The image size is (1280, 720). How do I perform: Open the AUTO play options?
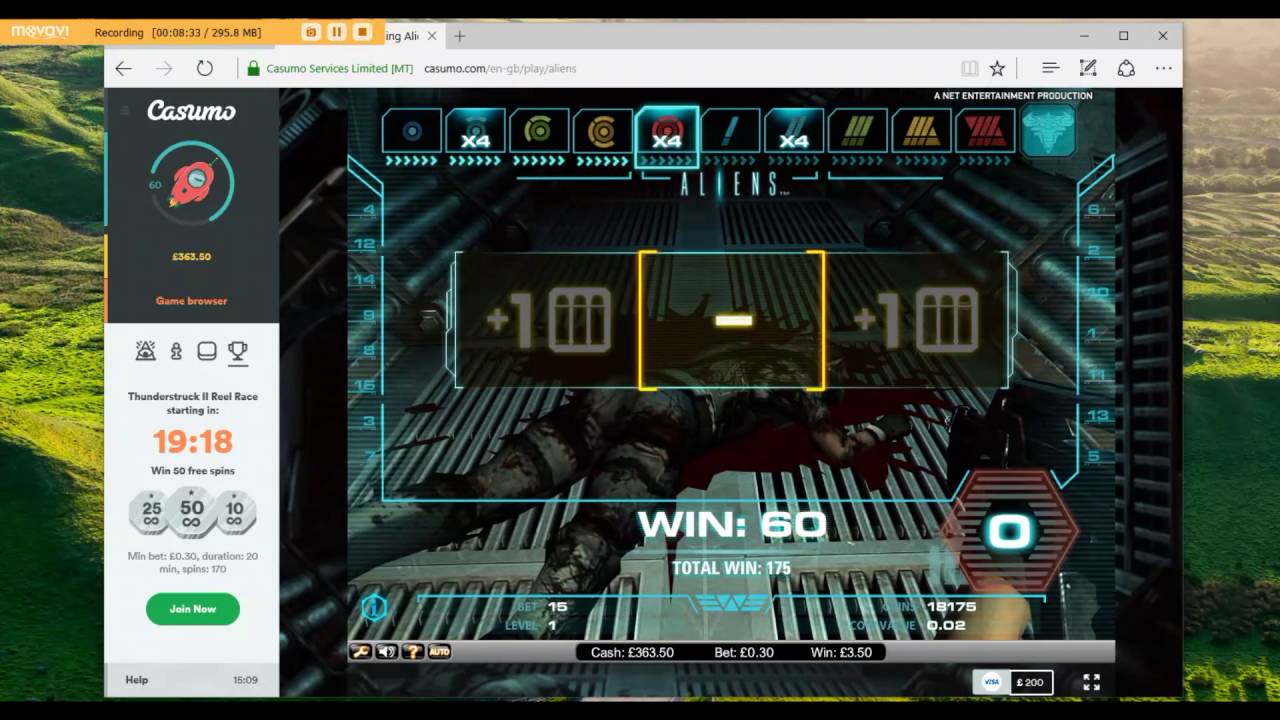[439, 652]
